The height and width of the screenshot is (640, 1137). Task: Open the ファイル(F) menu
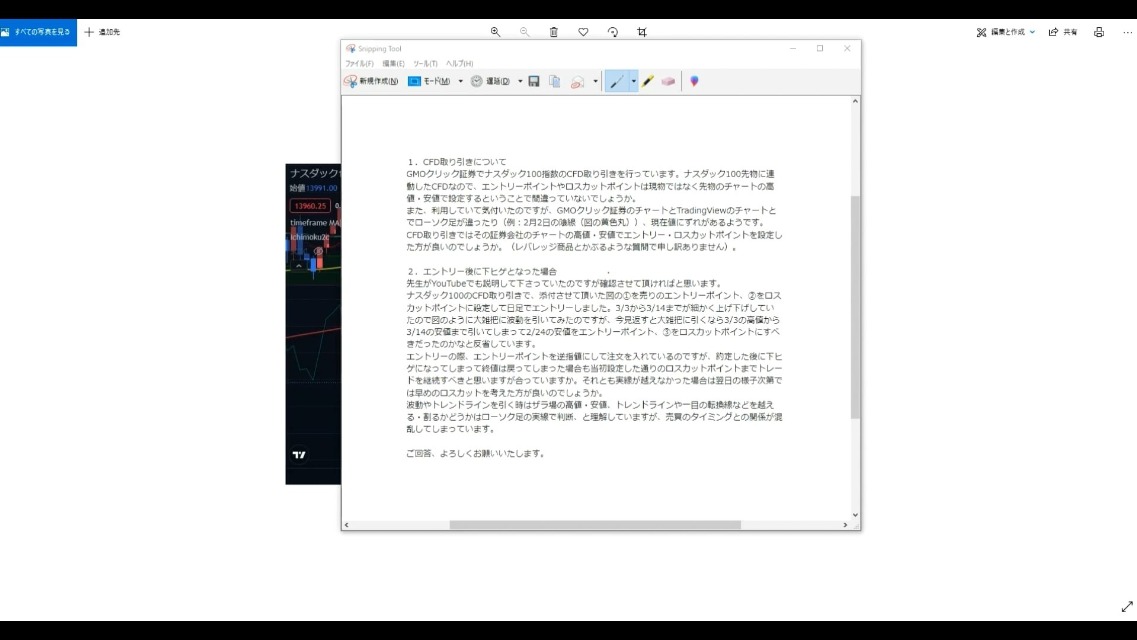(x=359, y=63)
